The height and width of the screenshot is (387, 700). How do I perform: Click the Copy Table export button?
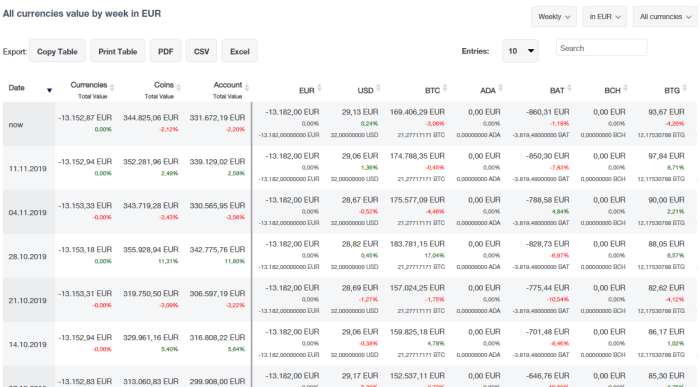(x=57, y=51)
